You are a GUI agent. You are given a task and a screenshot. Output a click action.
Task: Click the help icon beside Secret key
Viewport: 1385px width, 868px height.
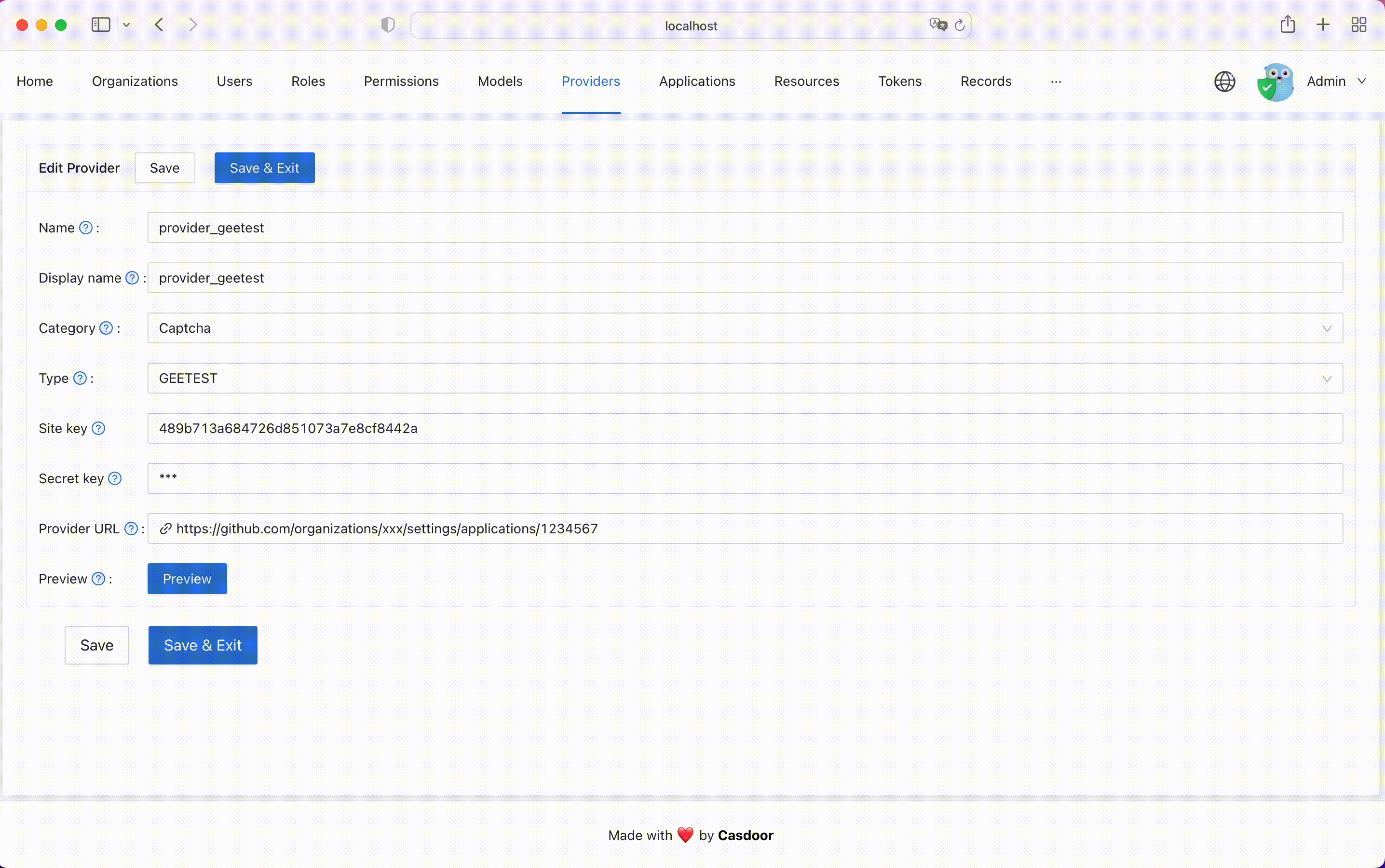pyautogui.click(x=115, y=478)
